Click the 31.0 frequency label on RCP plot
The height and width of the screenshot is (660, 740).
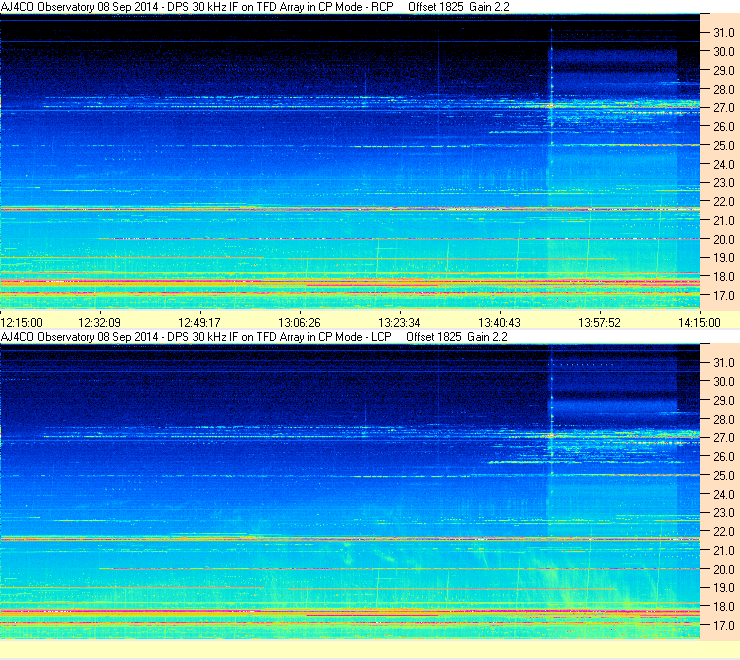[x=723, y=33]
